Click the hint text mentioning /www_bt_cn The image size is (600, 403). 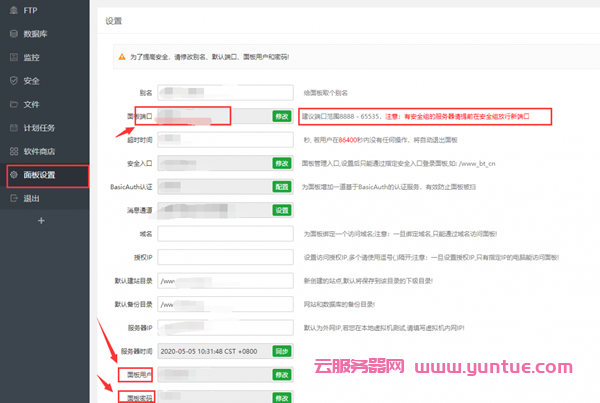[x=398, y=163]
